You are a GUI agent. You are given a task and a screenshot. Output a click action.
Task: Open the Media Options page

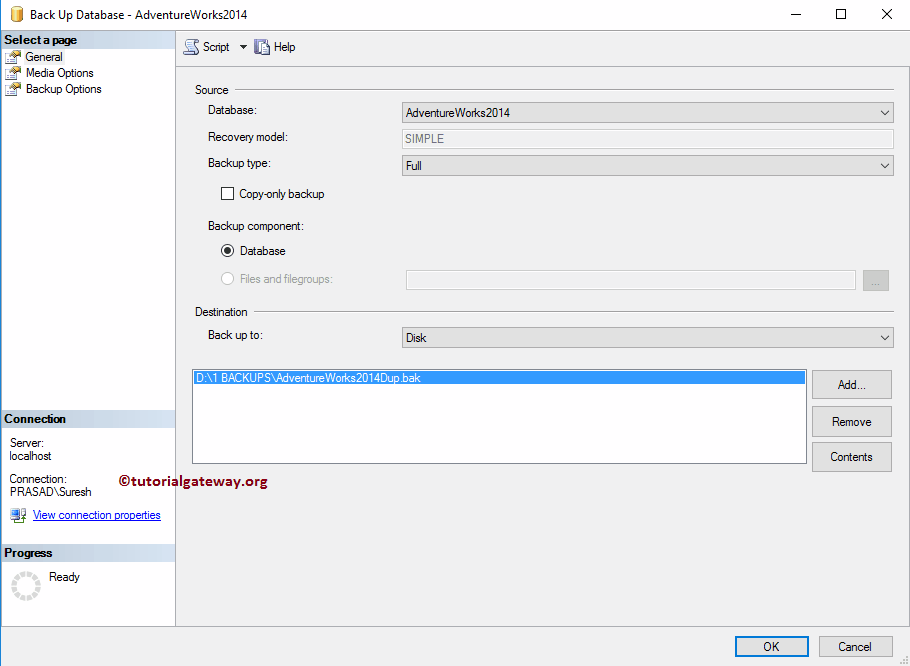(60, 73)
